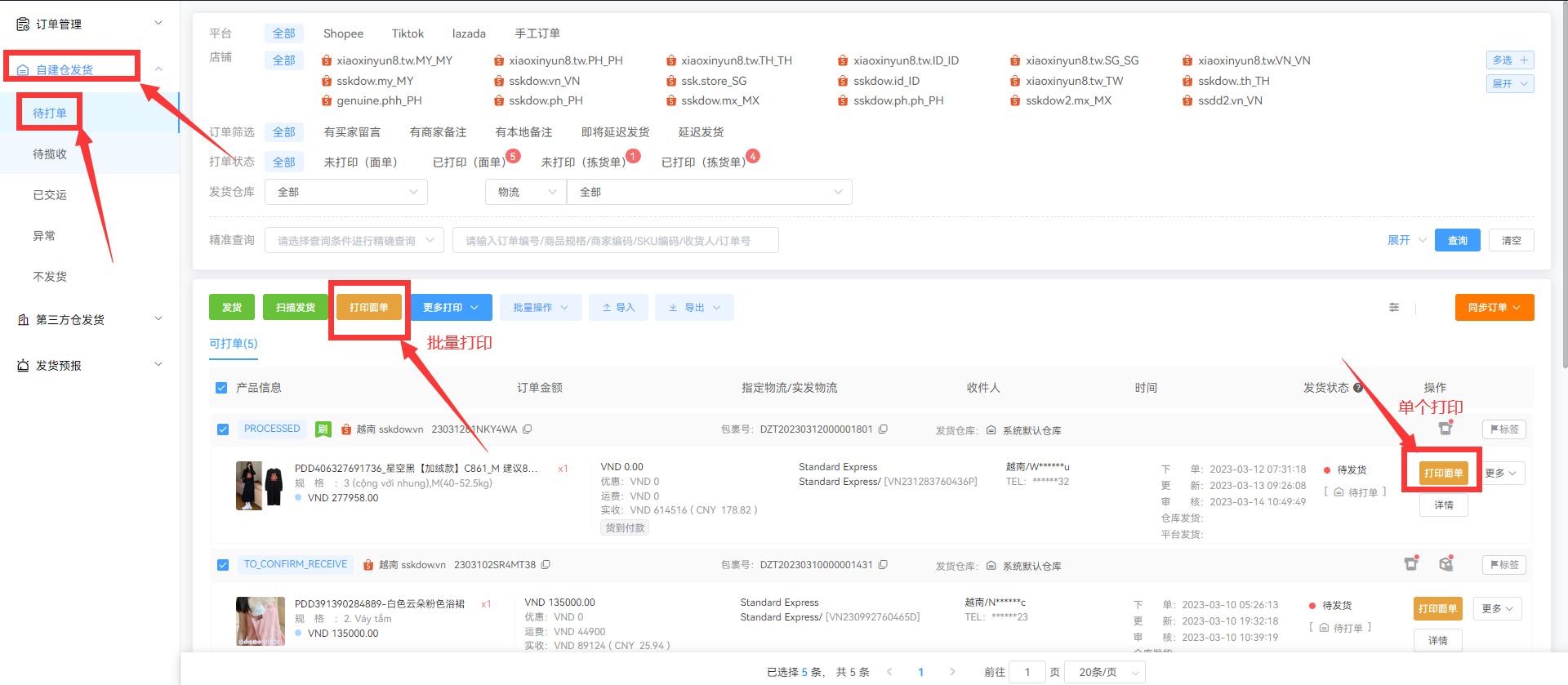Image resolution: width=1568 pixels, height=685 pixels.
Task: Copy order number 2303102SR4MT38 with copy icon
Action: 546,564
